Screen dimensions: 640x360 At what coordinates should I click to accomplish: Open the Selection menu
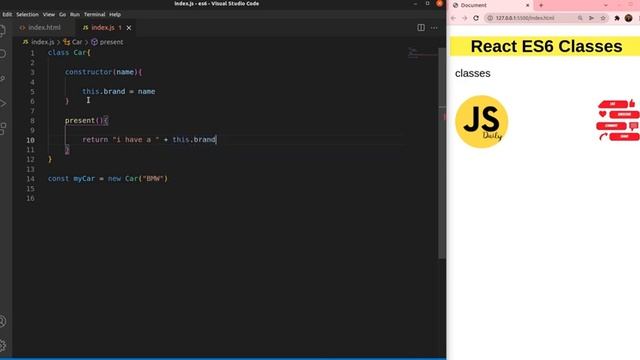coord(27,14)
